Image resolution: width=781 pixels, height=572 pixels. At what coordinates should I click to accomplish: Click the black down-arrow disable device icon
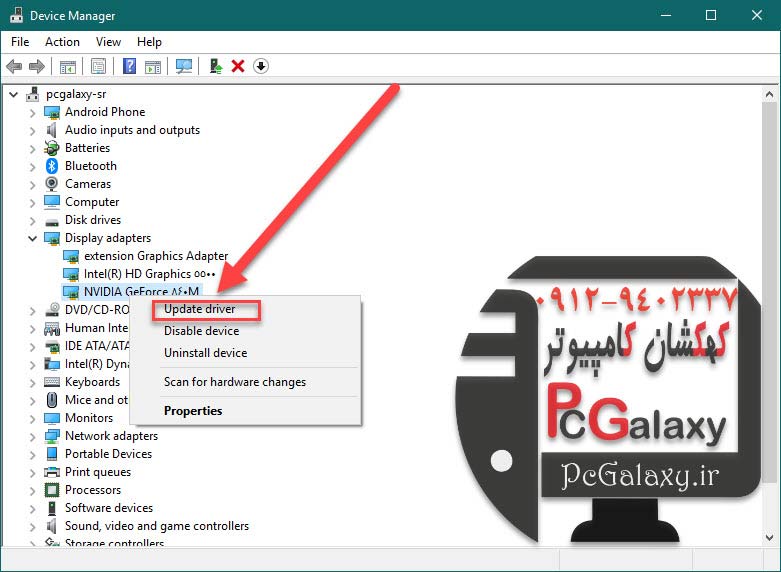click(261, 66)
